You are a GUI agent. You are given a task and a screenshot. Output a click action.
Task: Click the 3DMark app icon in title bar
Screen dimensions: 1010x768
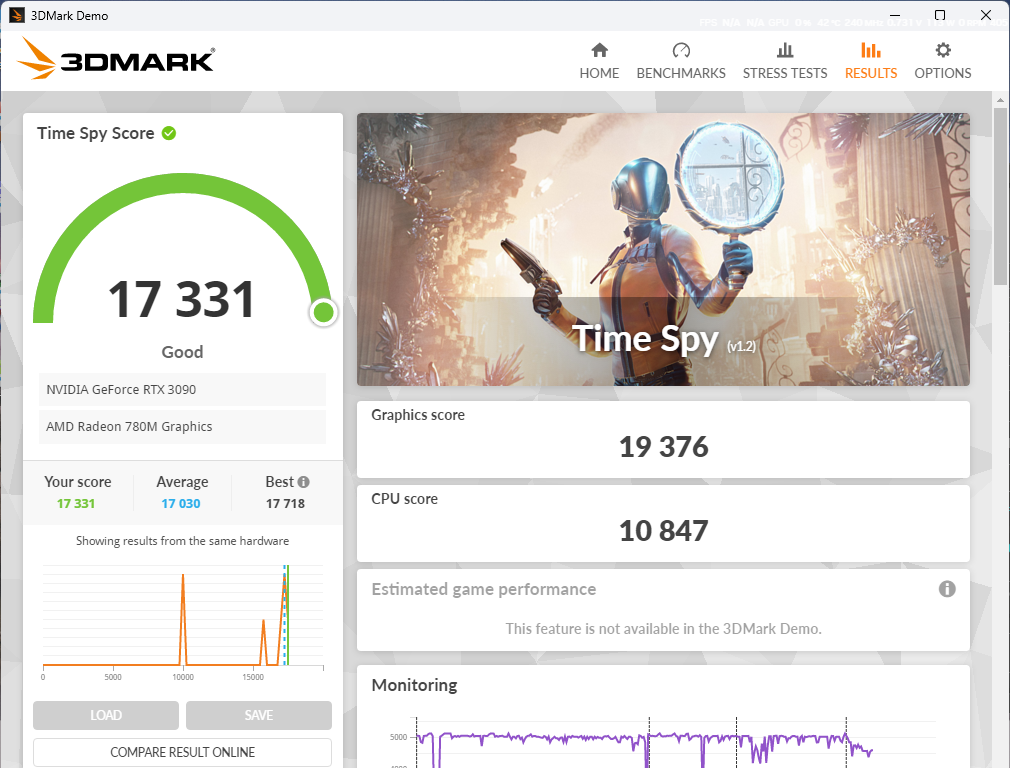(17, 15)
